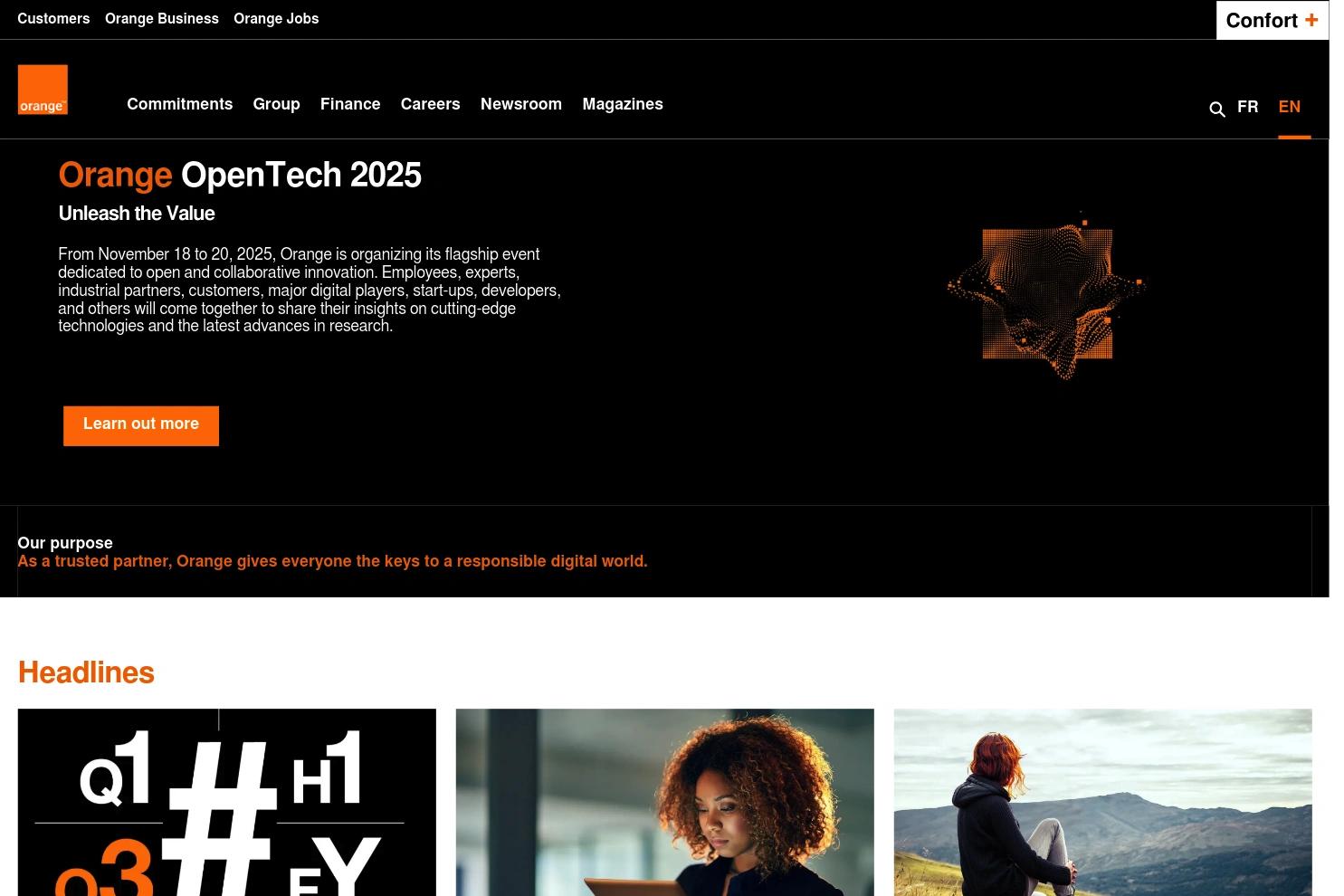Go to Orange Business
This screenshot has width=1344, height=896.
point(162,19)
